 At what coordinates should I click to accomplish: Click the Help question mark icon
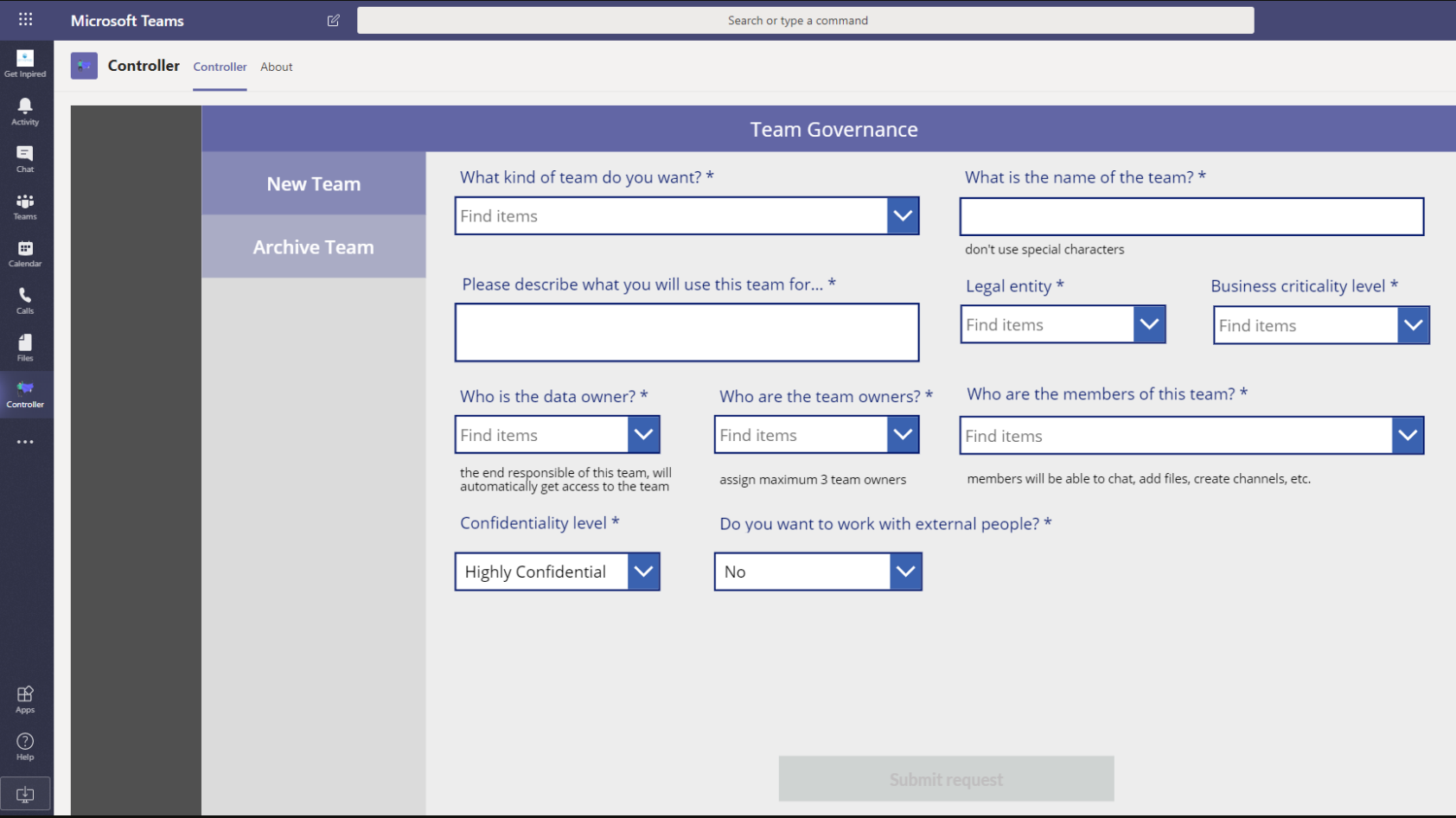click(25, 745)
